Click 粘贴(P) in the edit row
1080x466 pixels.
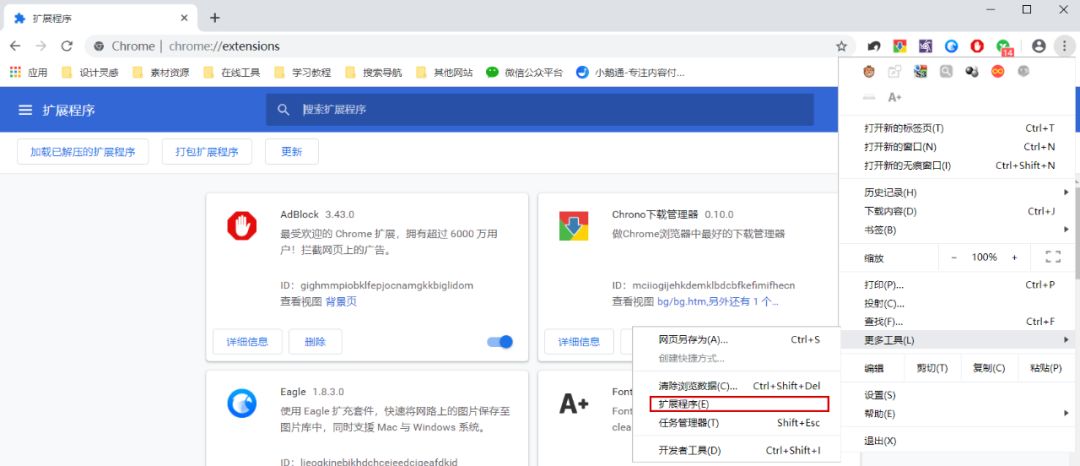coord(1045,368)
